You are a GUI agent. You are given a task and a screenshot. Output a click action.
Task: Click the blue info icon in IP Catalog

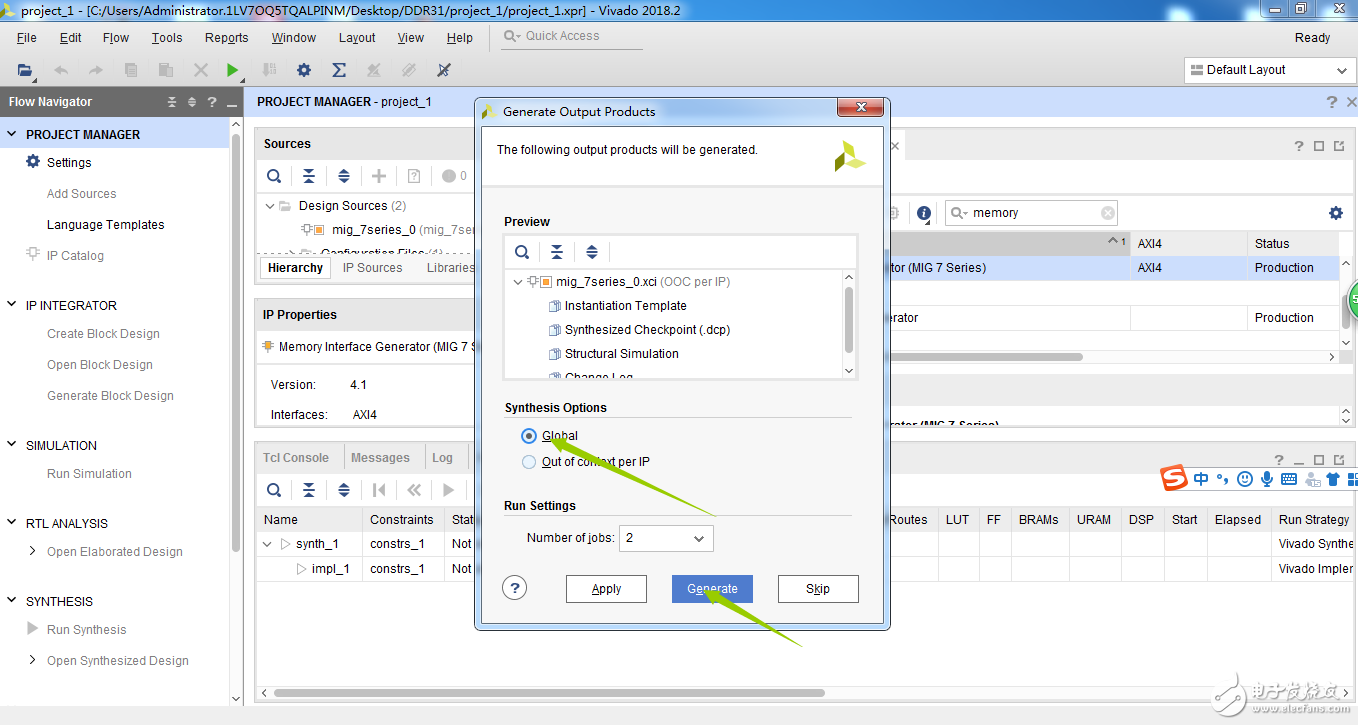tap(924, 213)
